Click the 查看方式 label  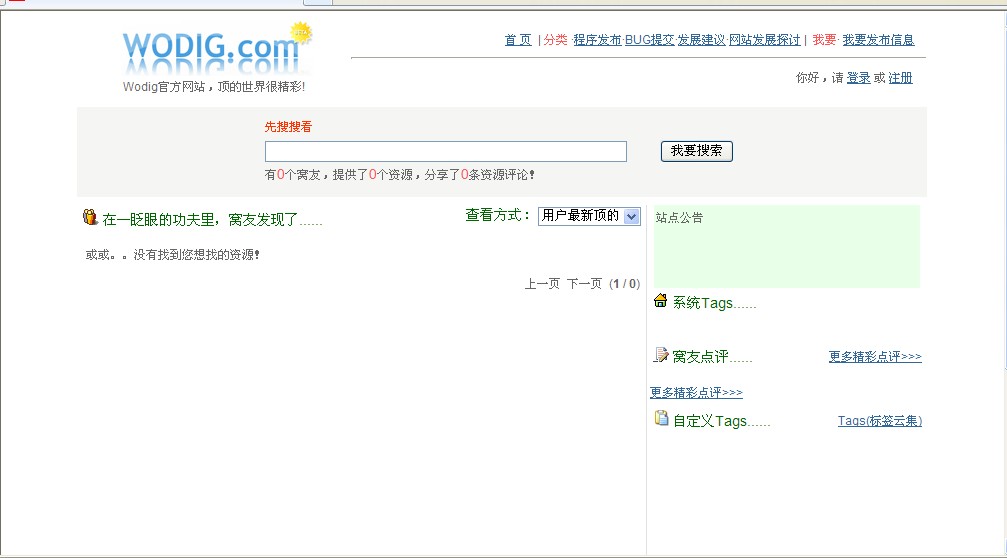coord(498,215)
